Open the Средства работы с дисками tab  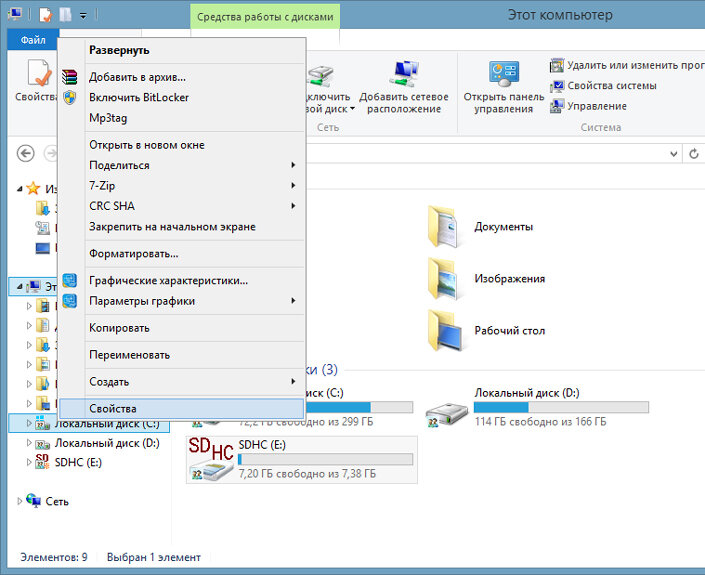point(265,17)
